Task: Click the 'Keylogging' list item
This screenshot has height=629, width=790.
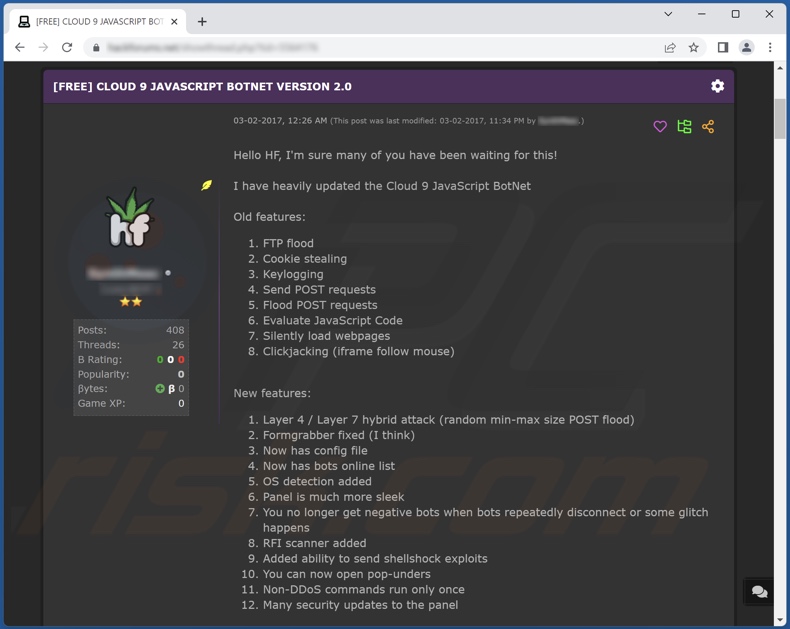Action: click(x=293, y=275)
